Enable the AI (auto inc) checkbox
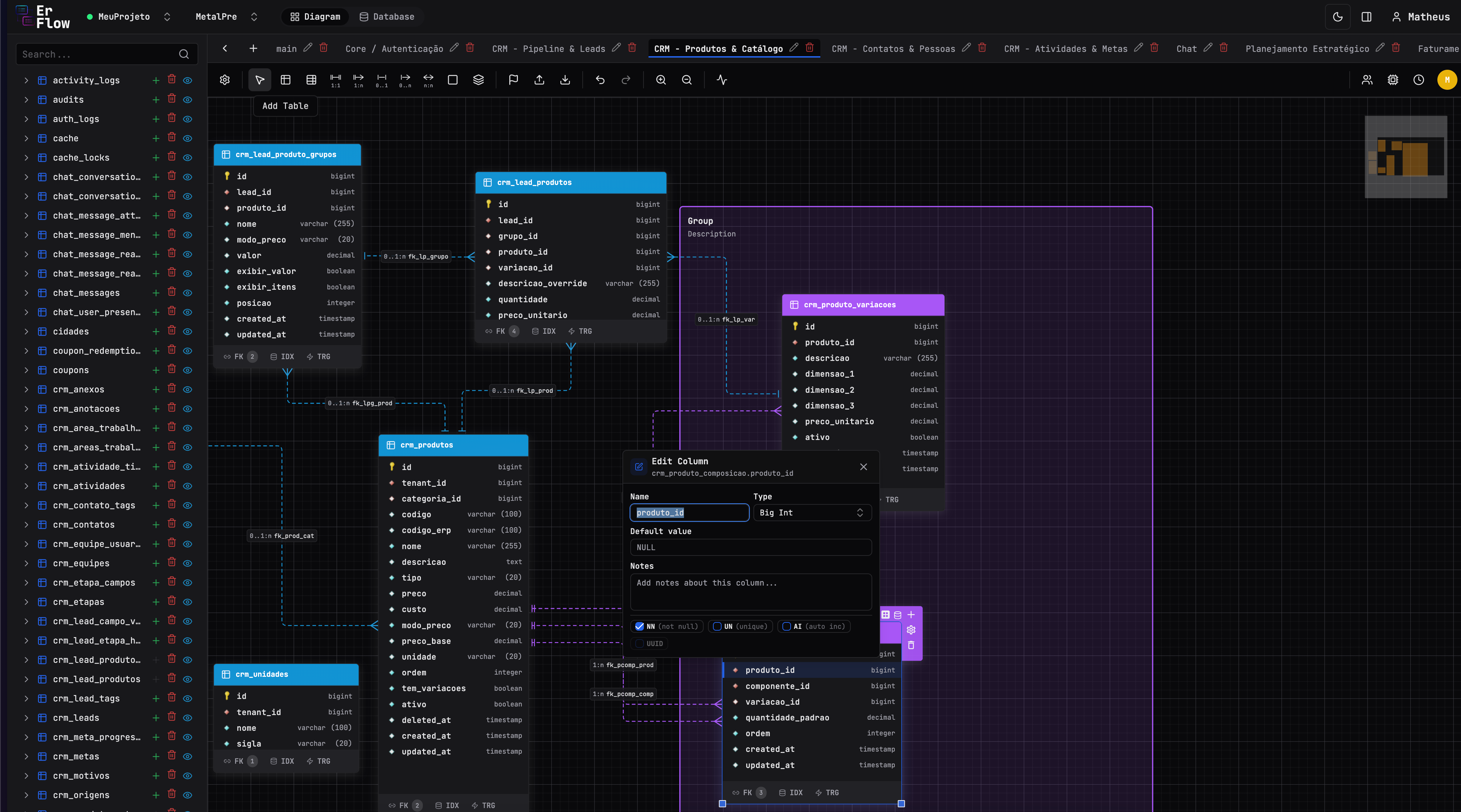The image size is (1461, 812). pyautogui.click(x=787, y=626)
